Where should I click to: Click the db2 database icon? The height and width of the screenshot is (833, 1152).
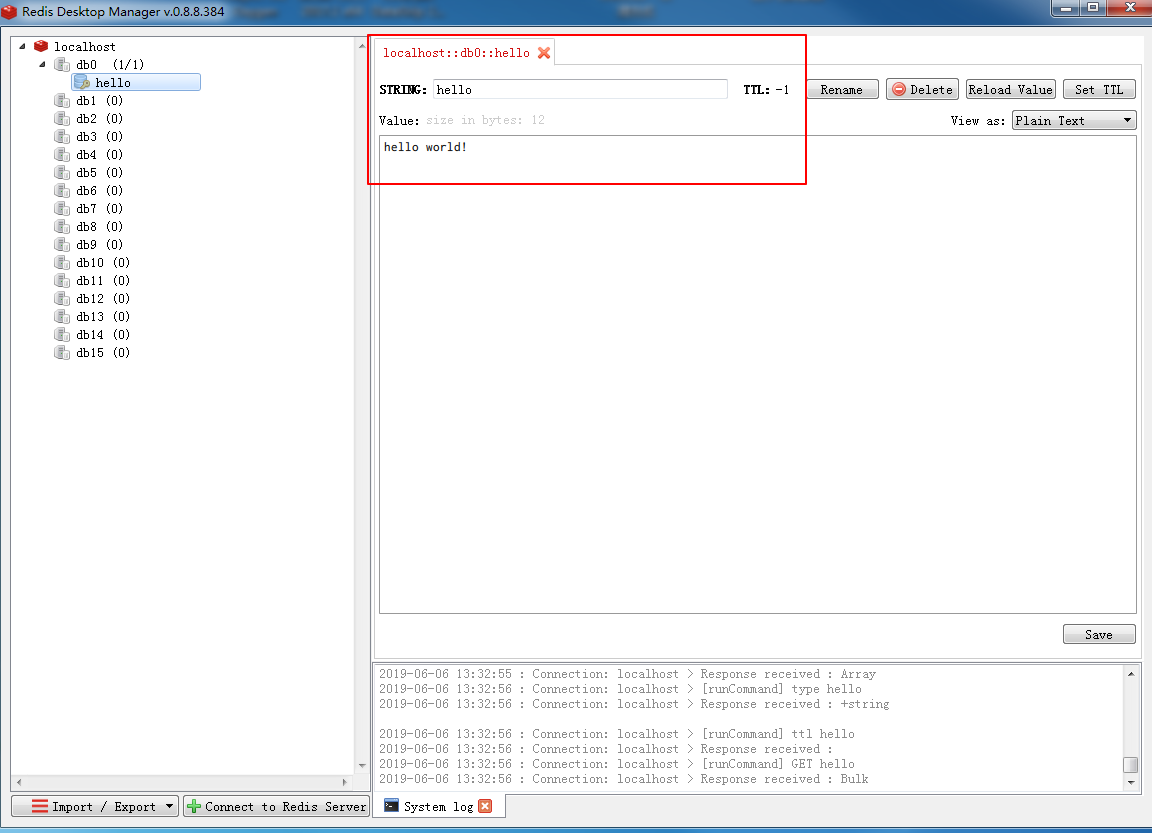click(x=62, y=118)
